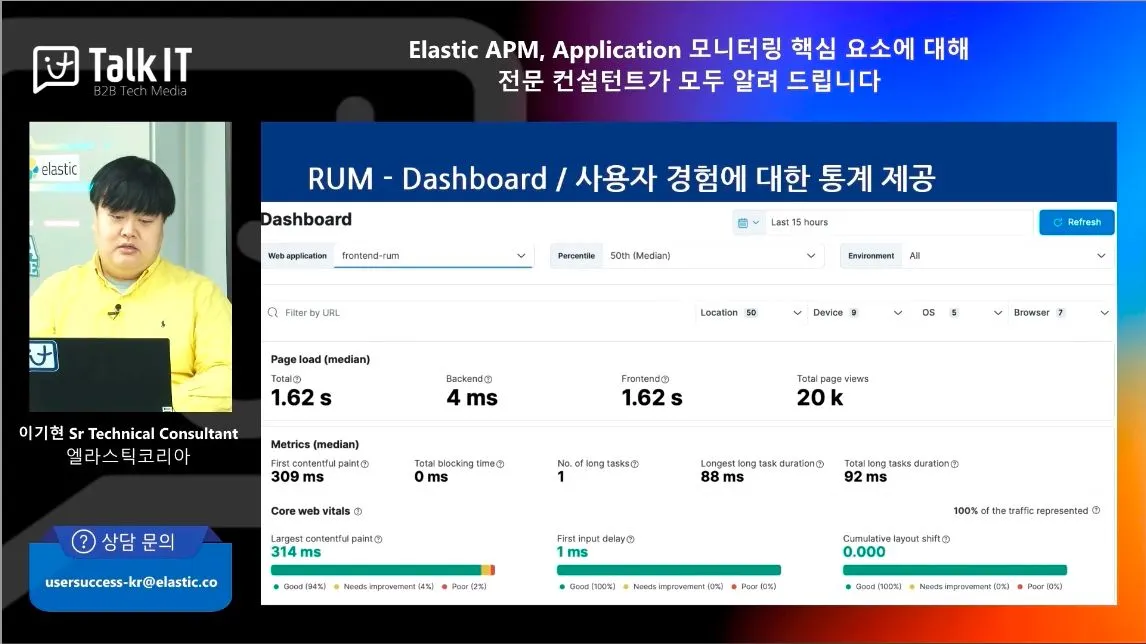Click info icon beside First contentful paint
Image resolution: width=1146 pixels, height=644 pixels.
[365, 464]
